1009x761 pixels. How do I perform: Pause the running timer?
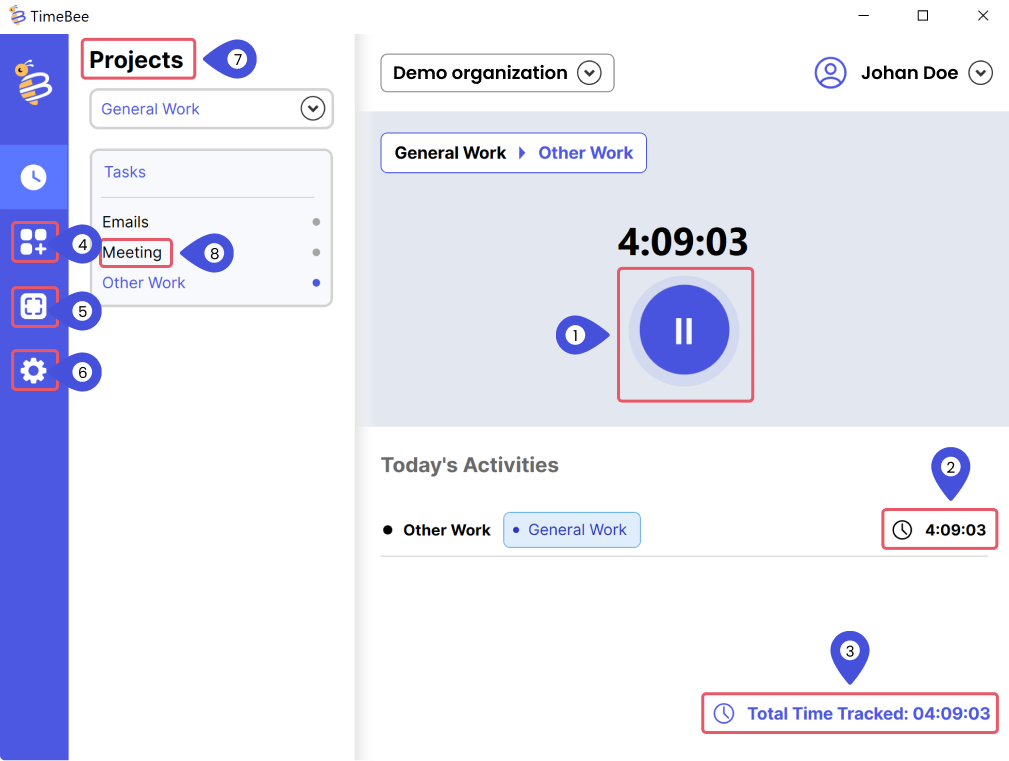pos(685,331)
